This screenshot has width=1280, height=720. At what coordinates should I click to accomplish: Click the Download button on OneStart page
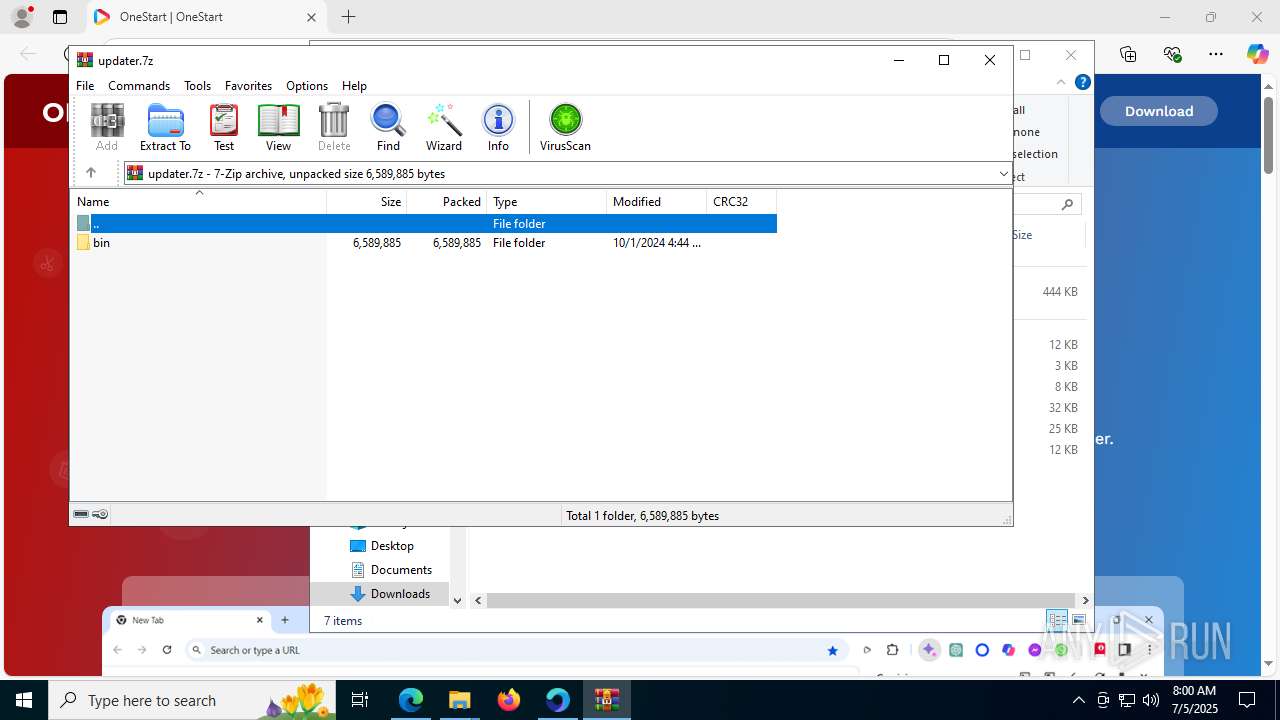point(1159,111)
